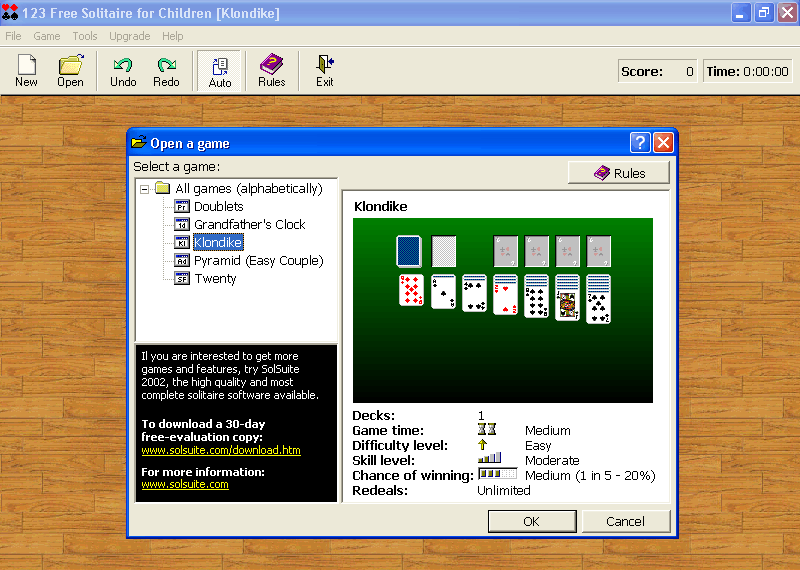Click the 'Unlimited' redeals value
The height and width of the screenshot is (570, 800).
pyautogui.click(x=504, y=490)
